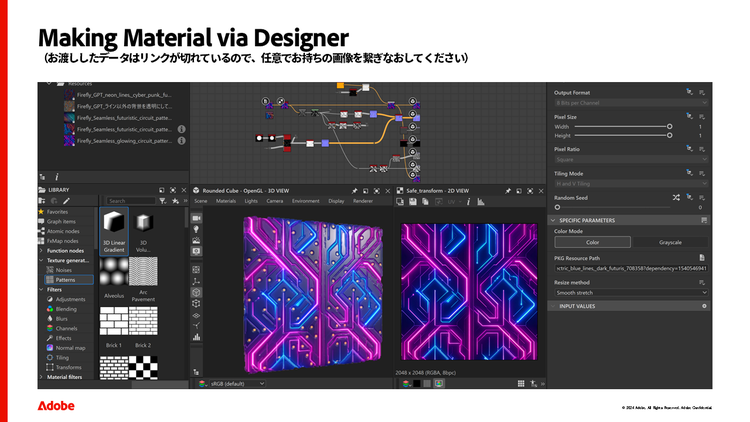Viewport: 750px width, 422px height.
Task: Expand the Function nodes tree item
Action: pyautogui.click(x=41, y=250)
